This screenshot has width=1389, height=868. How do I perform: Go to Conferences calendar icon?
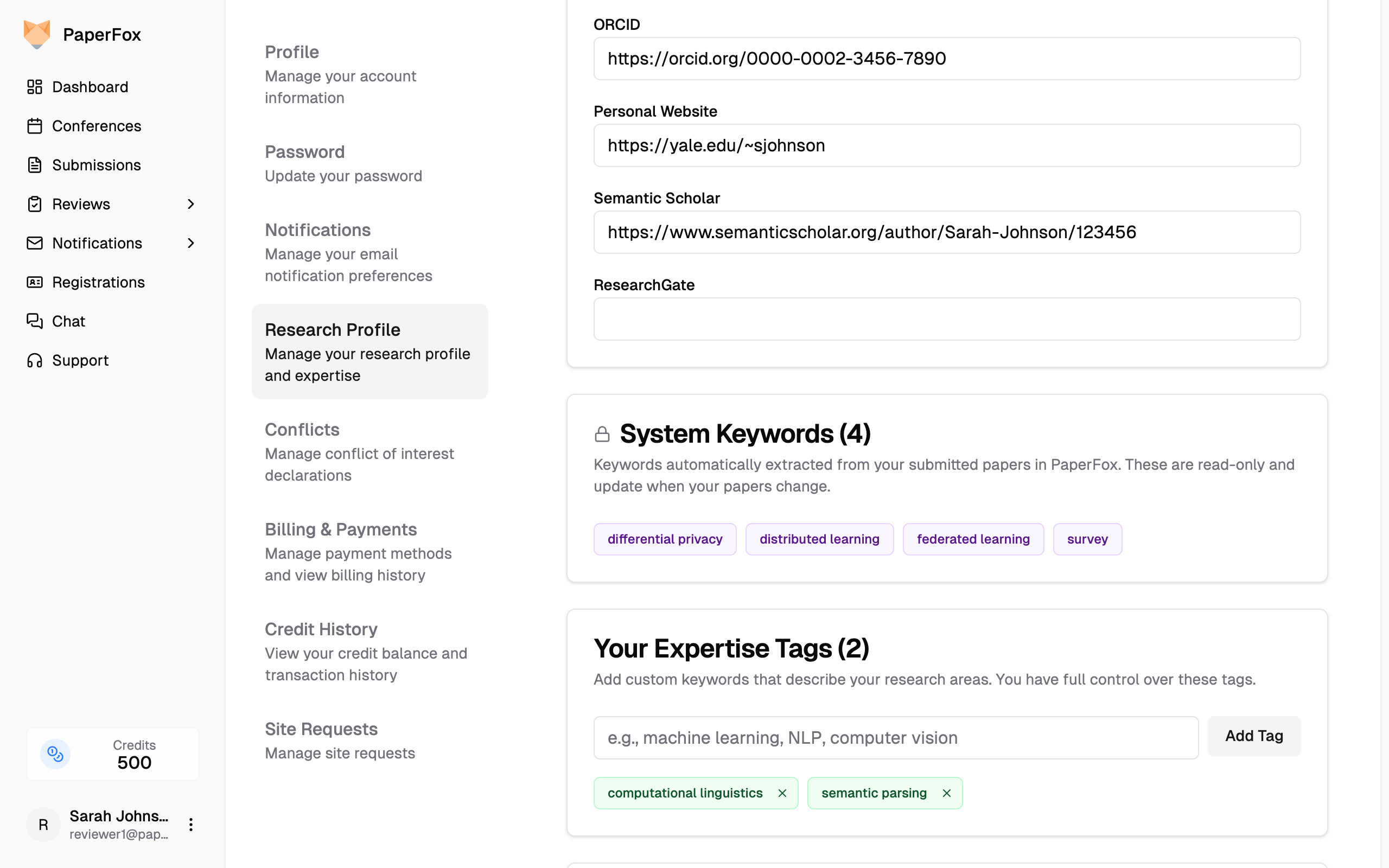point(34,126)
